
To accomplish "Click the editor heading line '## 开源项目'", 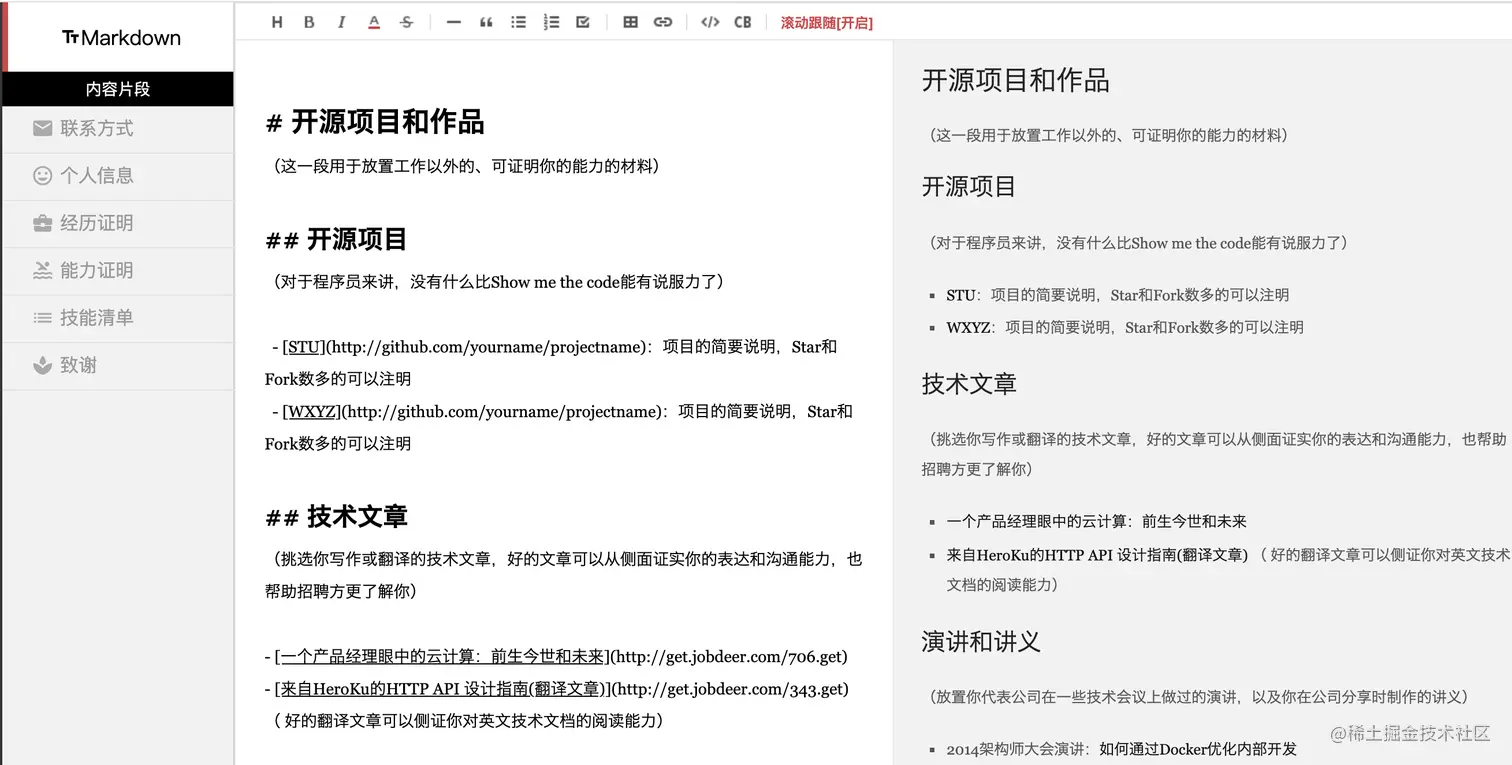I will [x=336, y=239].
